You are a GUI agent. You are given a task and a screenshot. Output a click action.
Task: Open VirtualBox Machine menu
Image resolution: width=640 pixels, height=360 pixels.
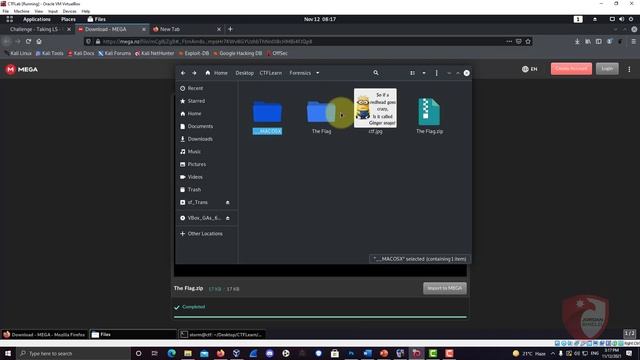pos(21,11)
